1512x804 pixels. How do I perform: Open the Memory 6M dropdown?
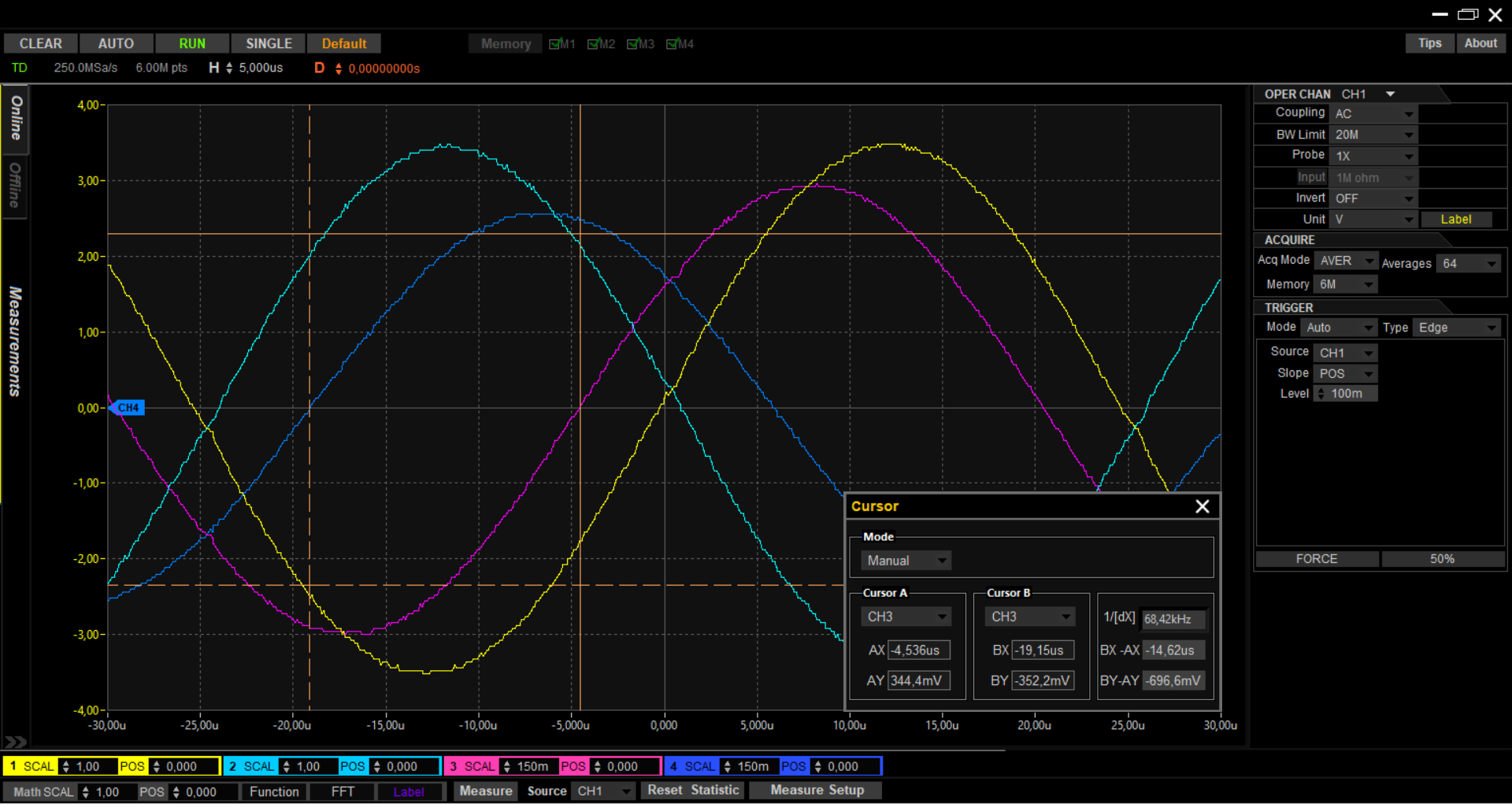(1346, 284)
